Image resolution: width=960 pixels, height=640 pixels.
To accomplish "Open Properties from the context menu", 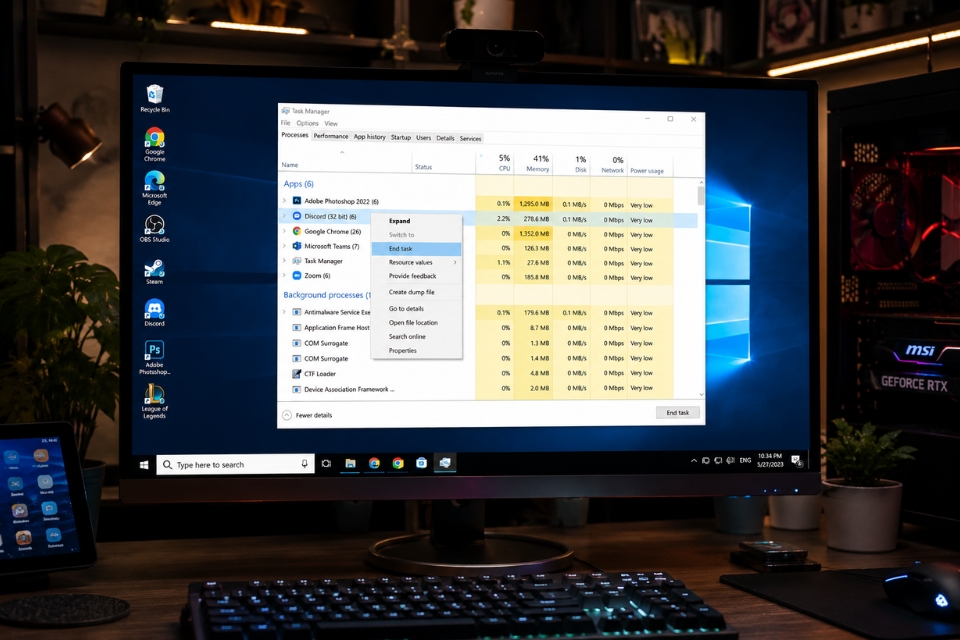I will (416, 351).
